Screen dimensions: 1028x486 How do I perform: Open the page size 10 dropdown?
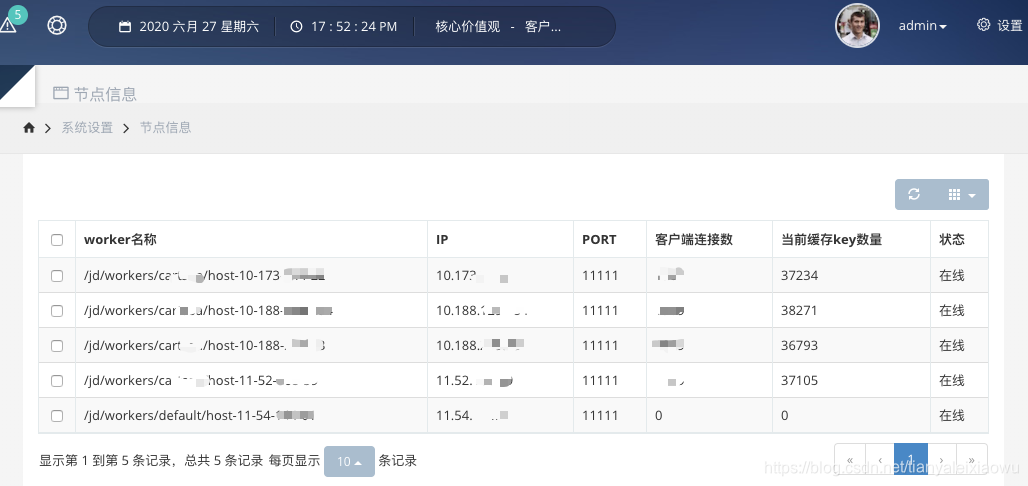349,462
